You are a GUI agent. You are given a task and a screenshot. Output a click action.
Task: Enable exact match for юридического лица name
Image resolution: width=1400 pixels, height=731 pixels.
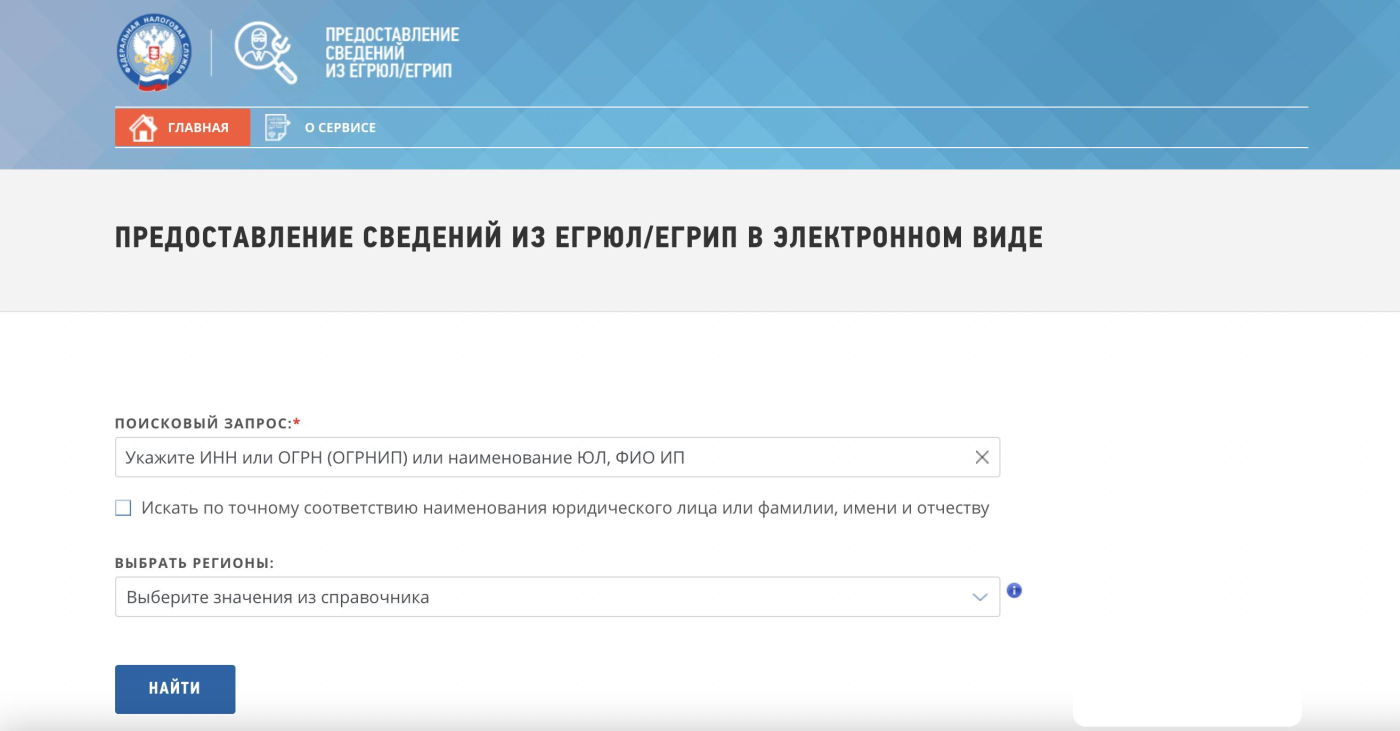123,508
